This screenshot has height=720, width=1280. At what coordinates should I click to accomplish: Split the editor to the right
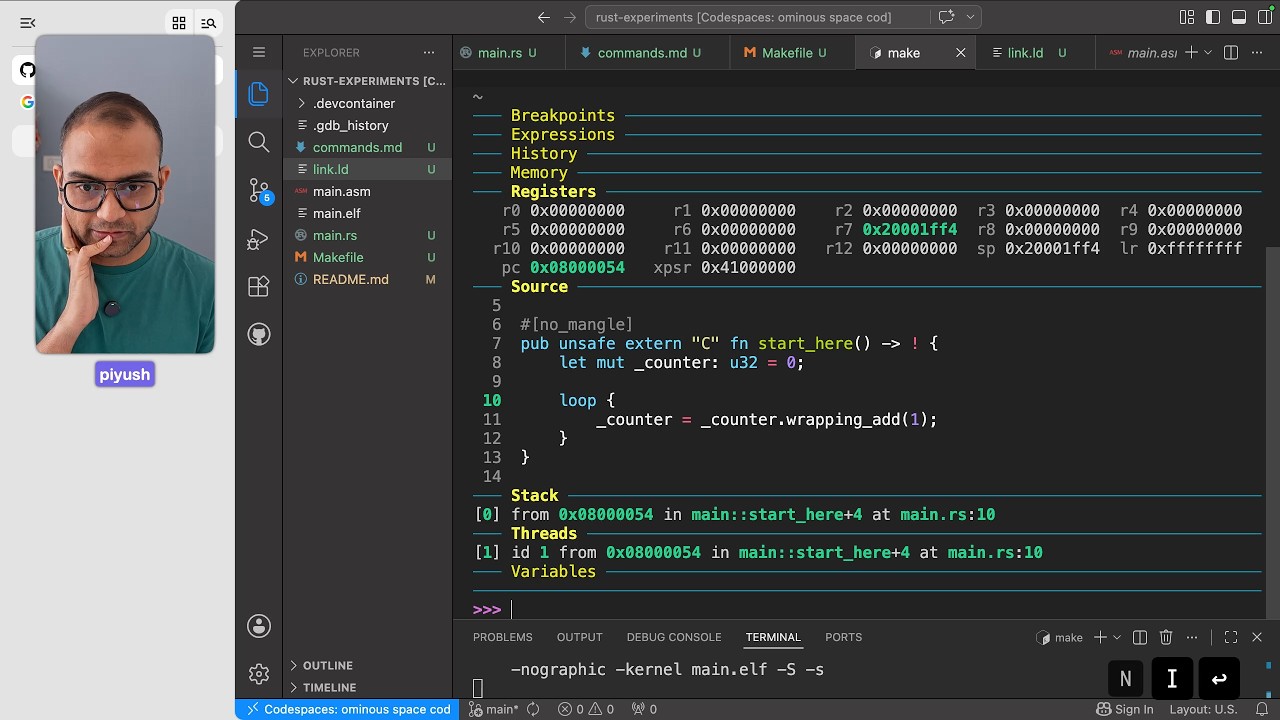pos(1231,53)
